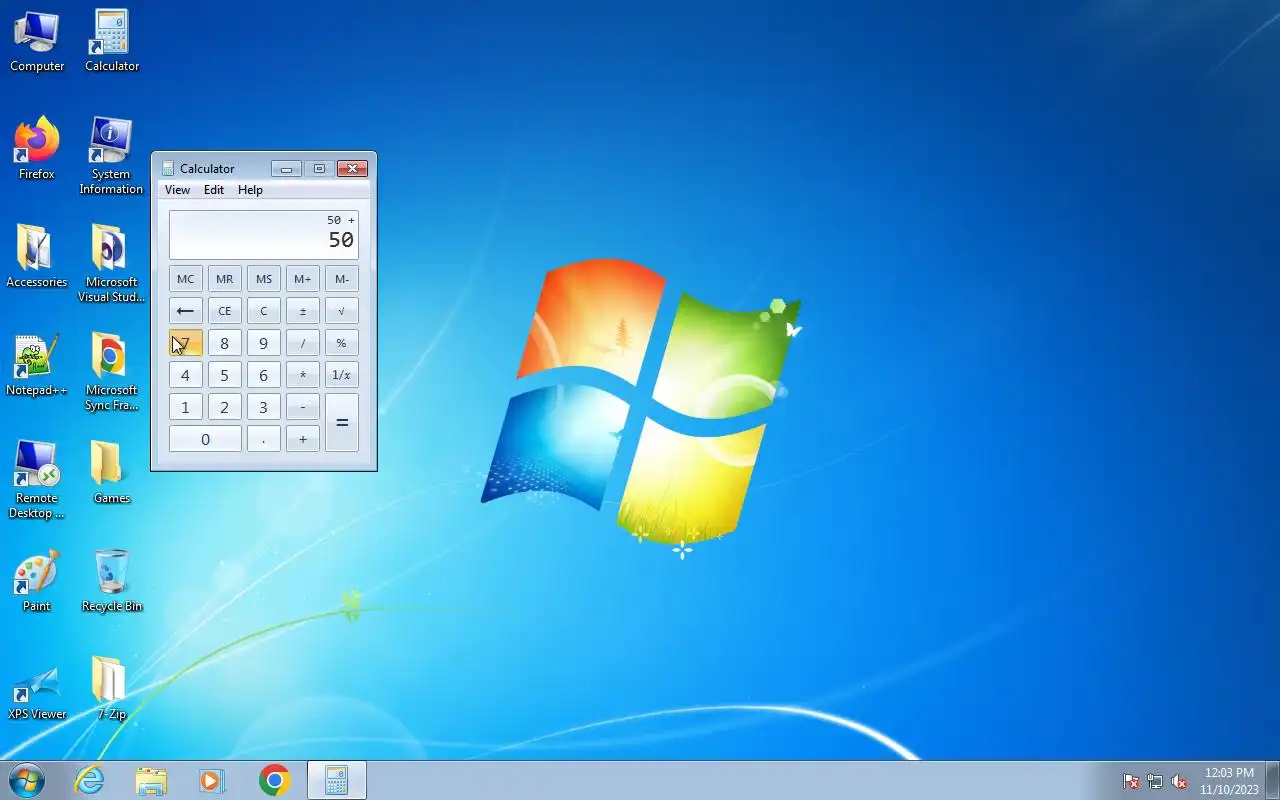Click the 2 digit key
Screen dimensions: 1280x800
(x=224, y=407)
